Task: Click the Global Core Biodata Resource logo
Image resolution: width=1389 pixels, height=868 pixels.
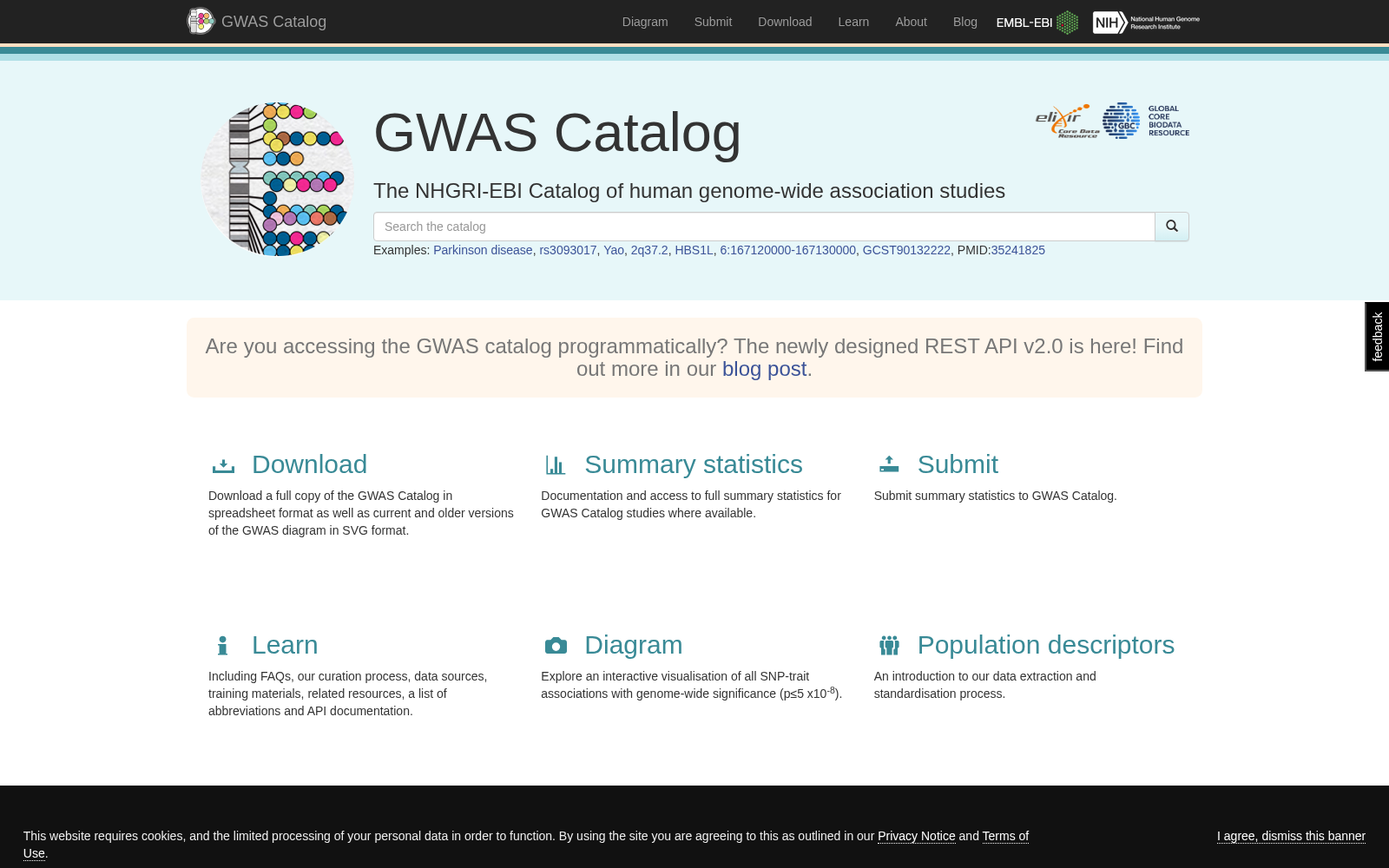Action: [1146, 121]
